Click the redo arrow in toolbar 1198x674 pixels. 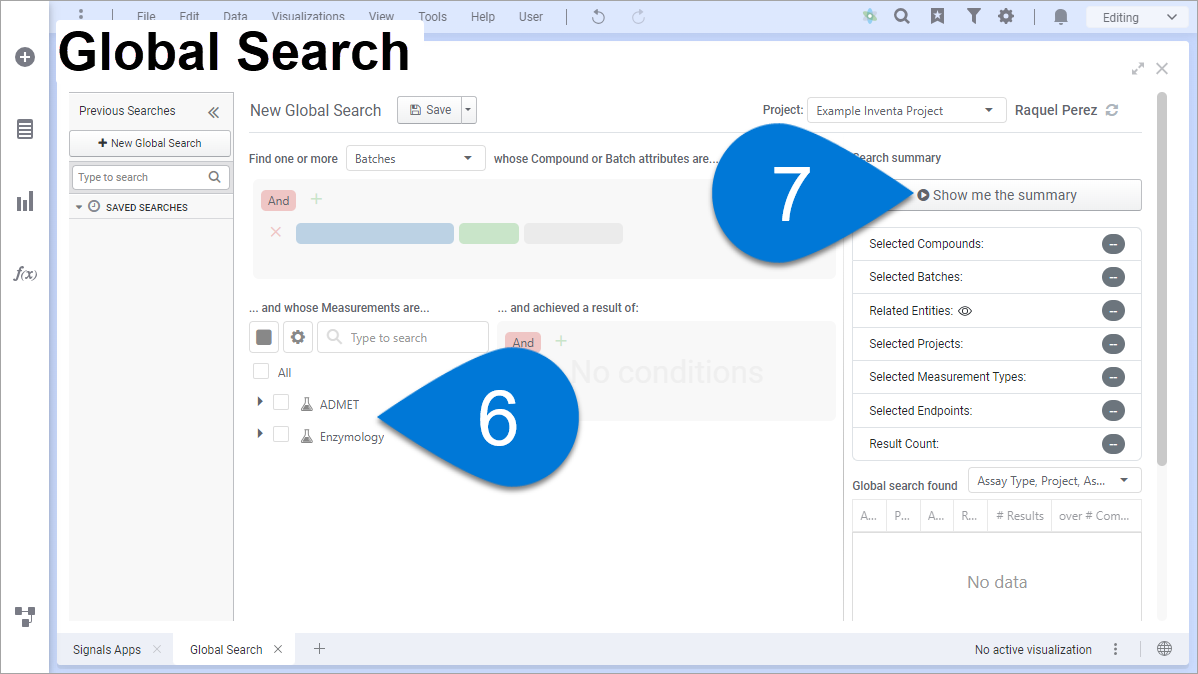638,17
